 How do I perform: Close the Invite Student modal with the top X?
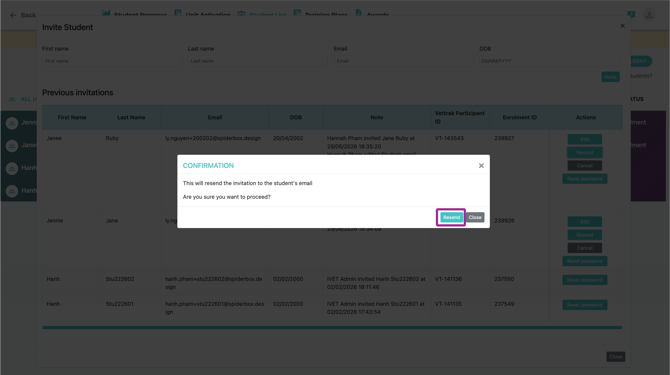[x=623, y=26]
